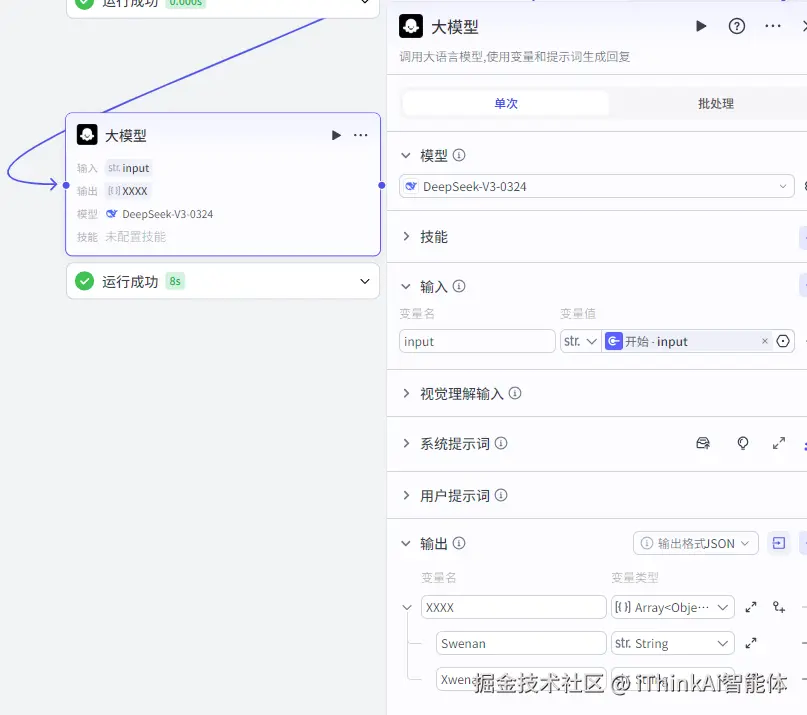Click the lightbulb prompt-optimize icon

click(742, 442)
